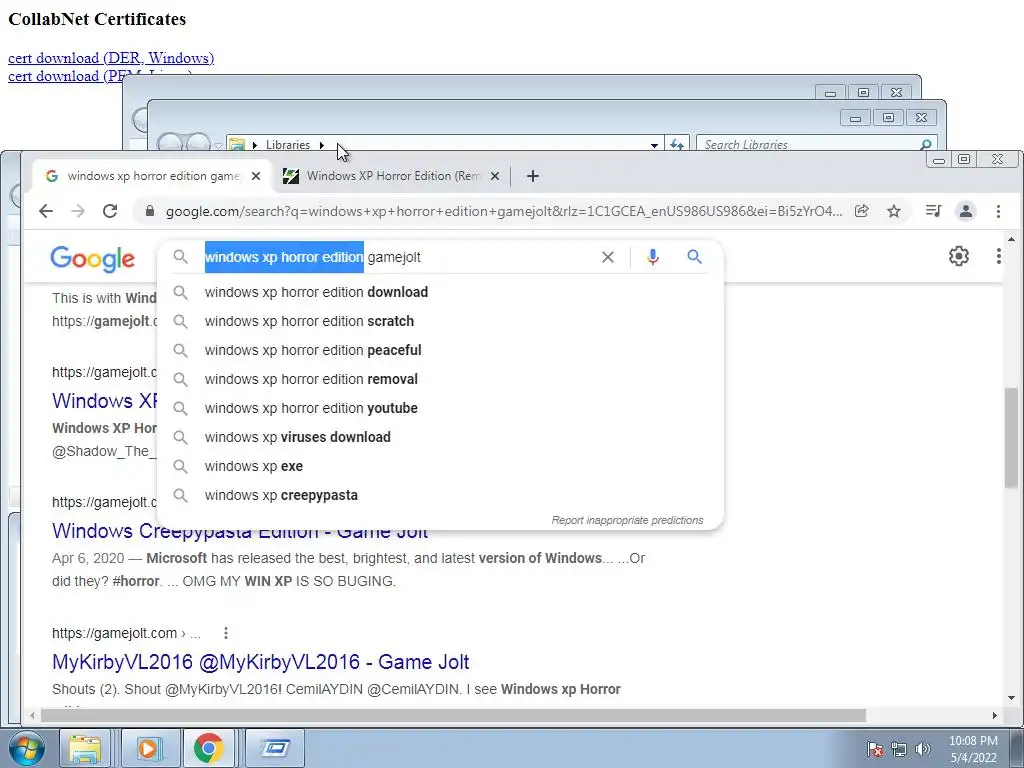Share this page via address bar icon
Image resolution: width=1024 pixels, height=768 pixels.
click(x=861, y=211)
